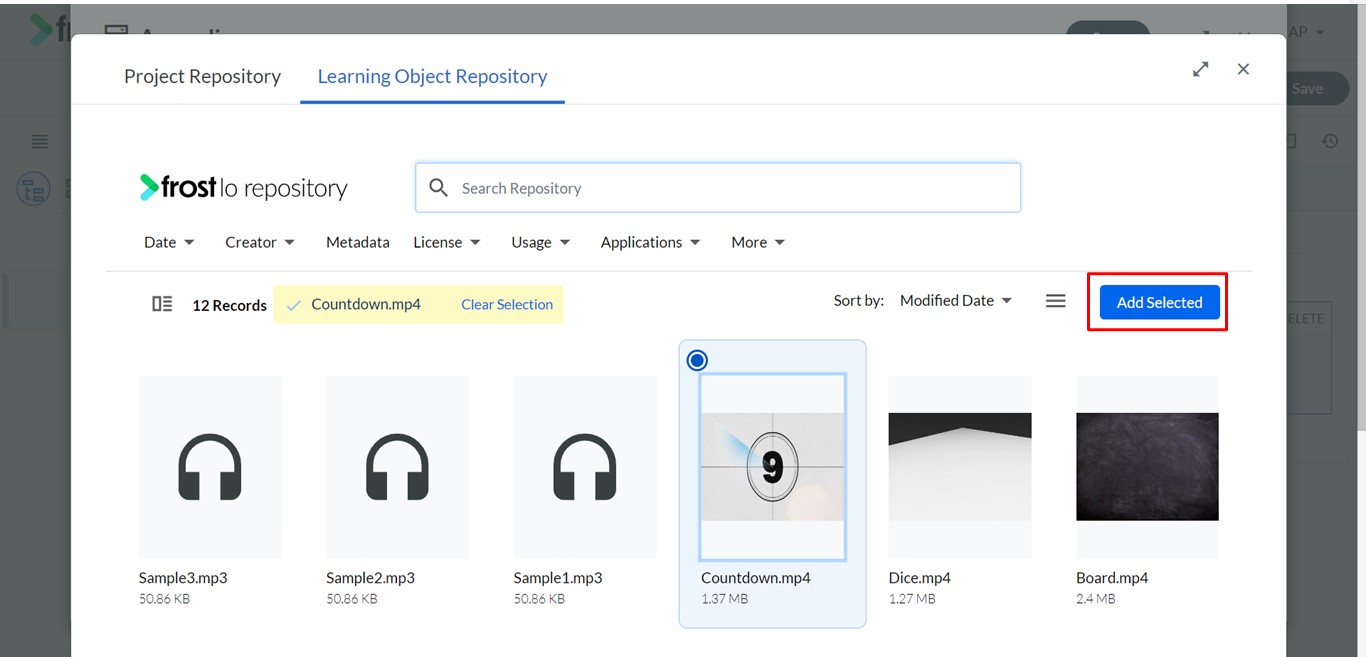The width and height of the screenshot is (1366, 657).
Task: Select the Sample2.mp3 headphone icon
Action: [397, 467]
